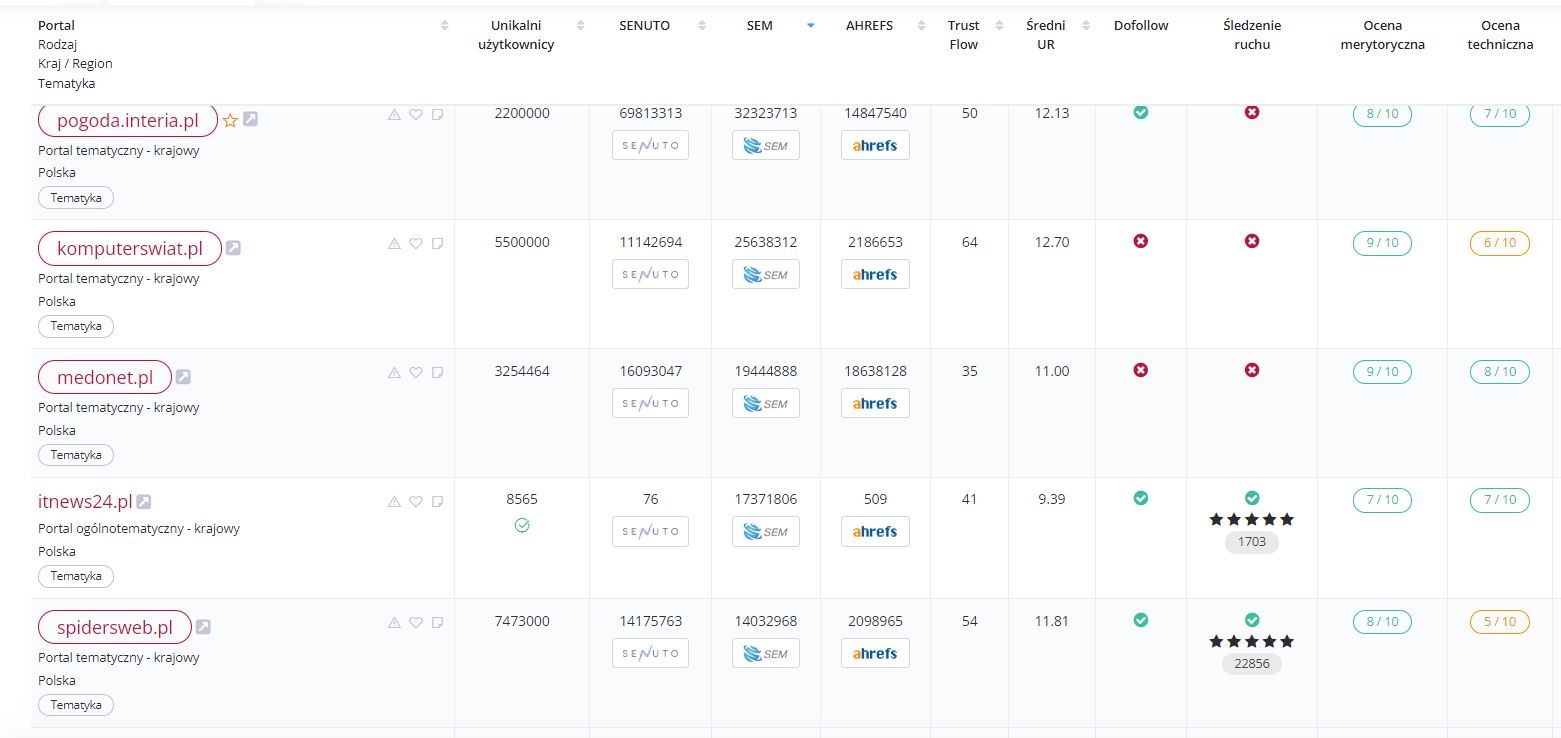The width and height of the screenshot is (1561, 738).
Task: Open note icon for spidersweb.pl
Action: click(437, 622)
